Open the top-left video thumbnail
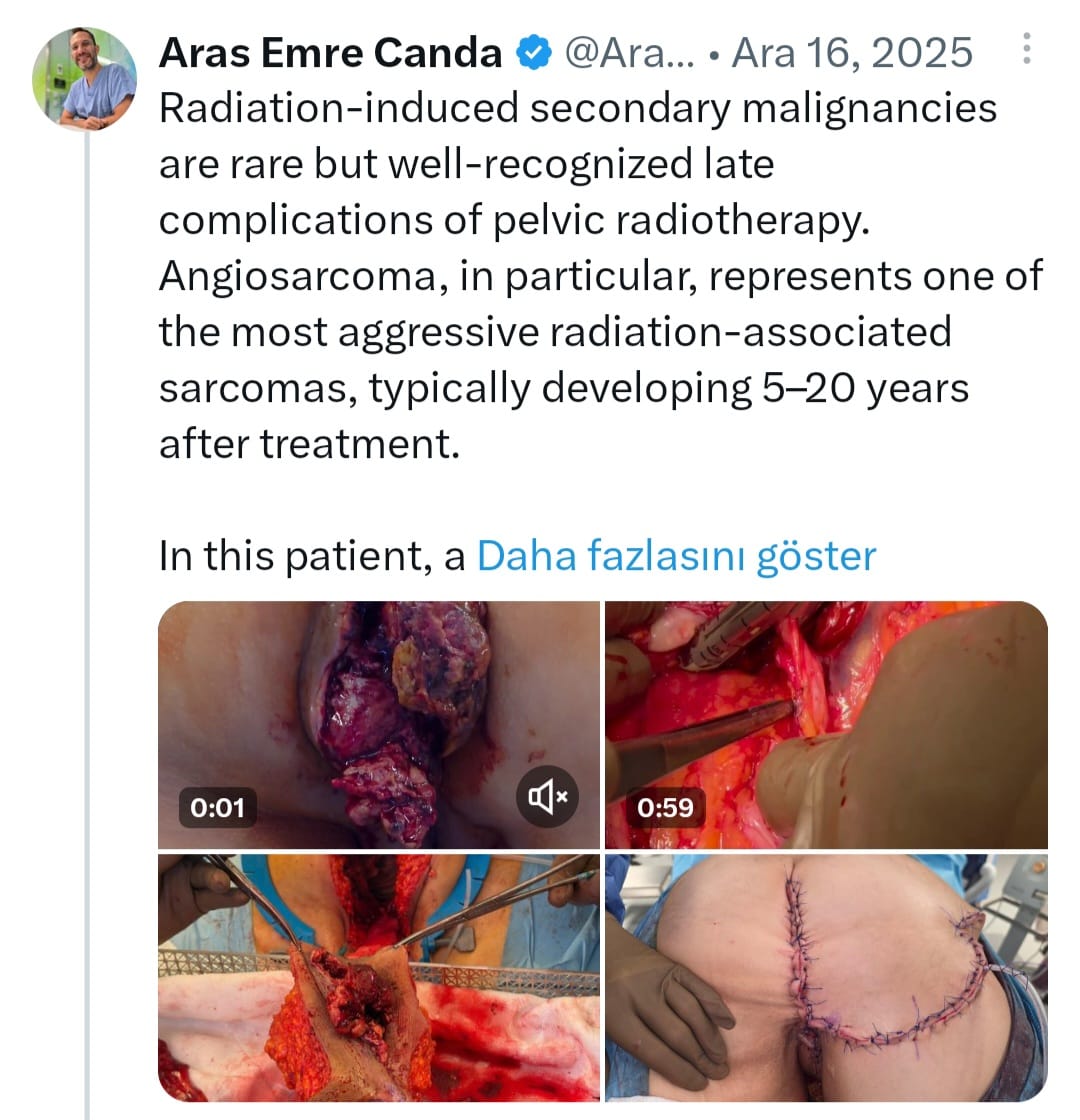 [379, 724]
